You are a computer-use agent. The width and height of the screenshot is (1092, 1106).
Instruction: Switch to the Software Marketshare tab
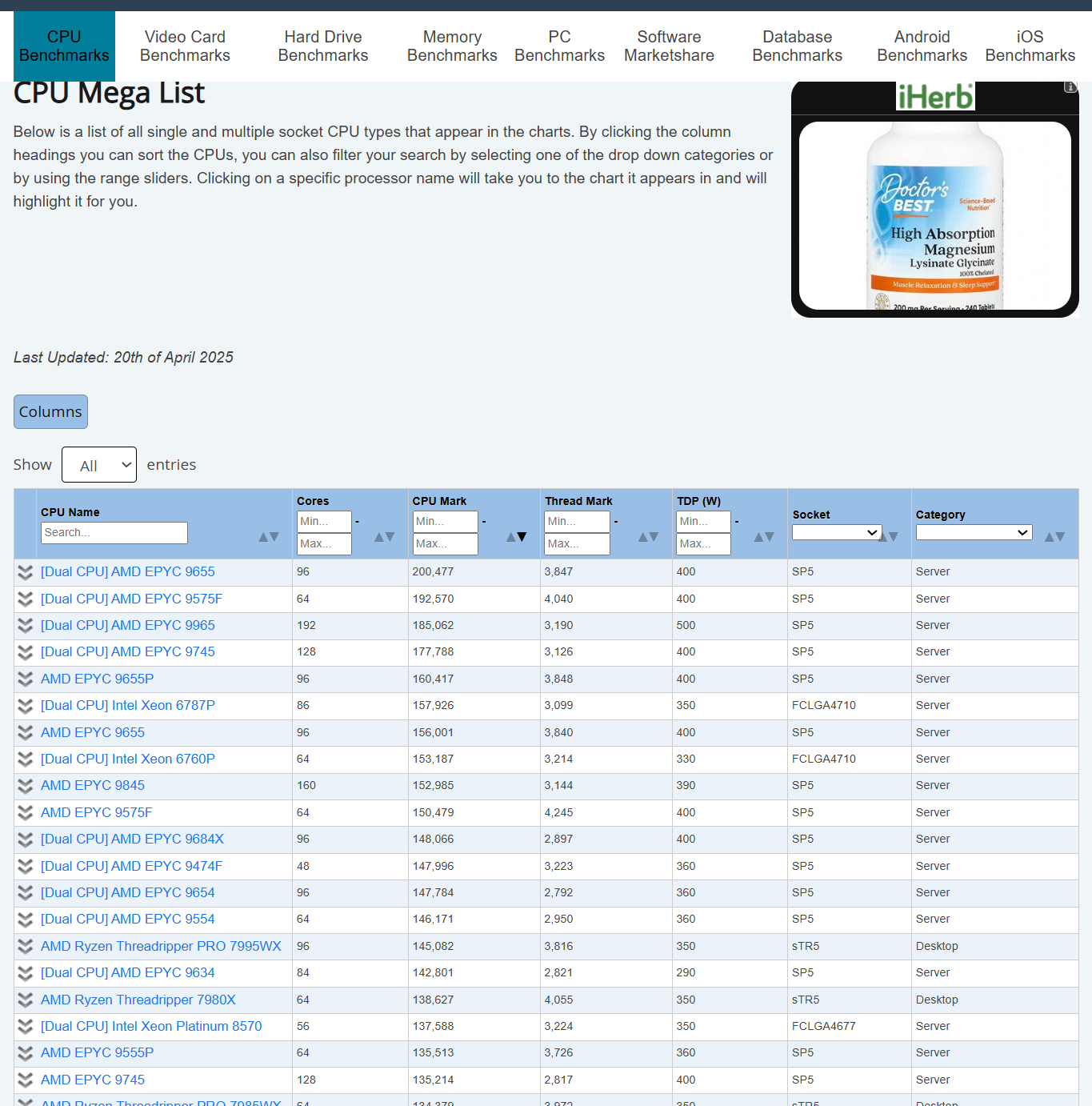669,46
